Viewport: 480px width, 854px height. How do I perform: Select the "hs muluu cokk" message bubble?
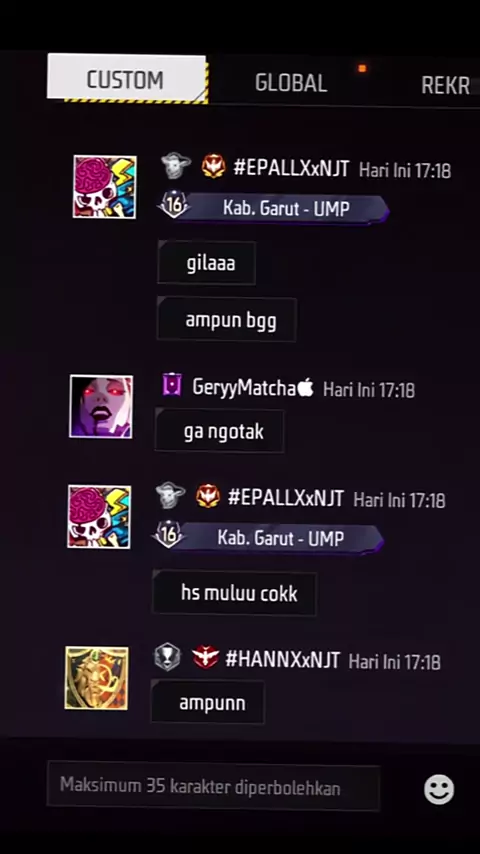click(x=235, y=593)
